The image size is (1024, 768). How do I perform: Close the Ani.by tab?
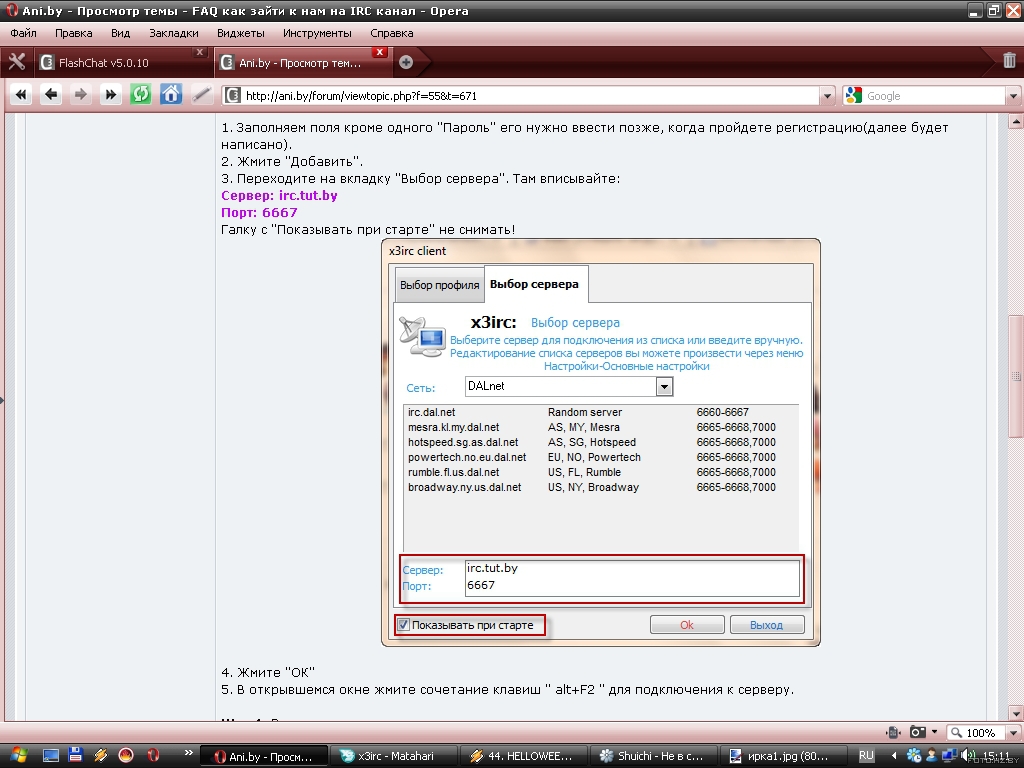[380, 52]
